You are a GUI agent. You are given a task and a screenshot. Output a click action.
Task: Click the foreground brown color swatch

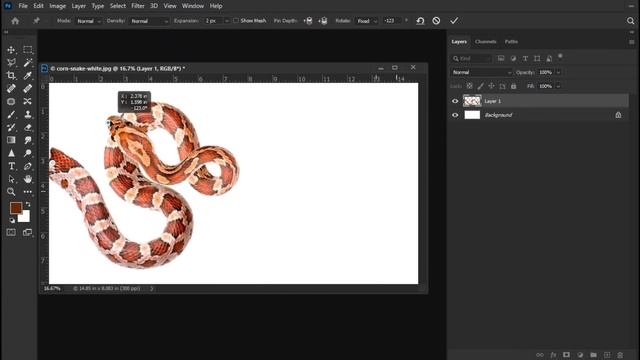[16, 208]
